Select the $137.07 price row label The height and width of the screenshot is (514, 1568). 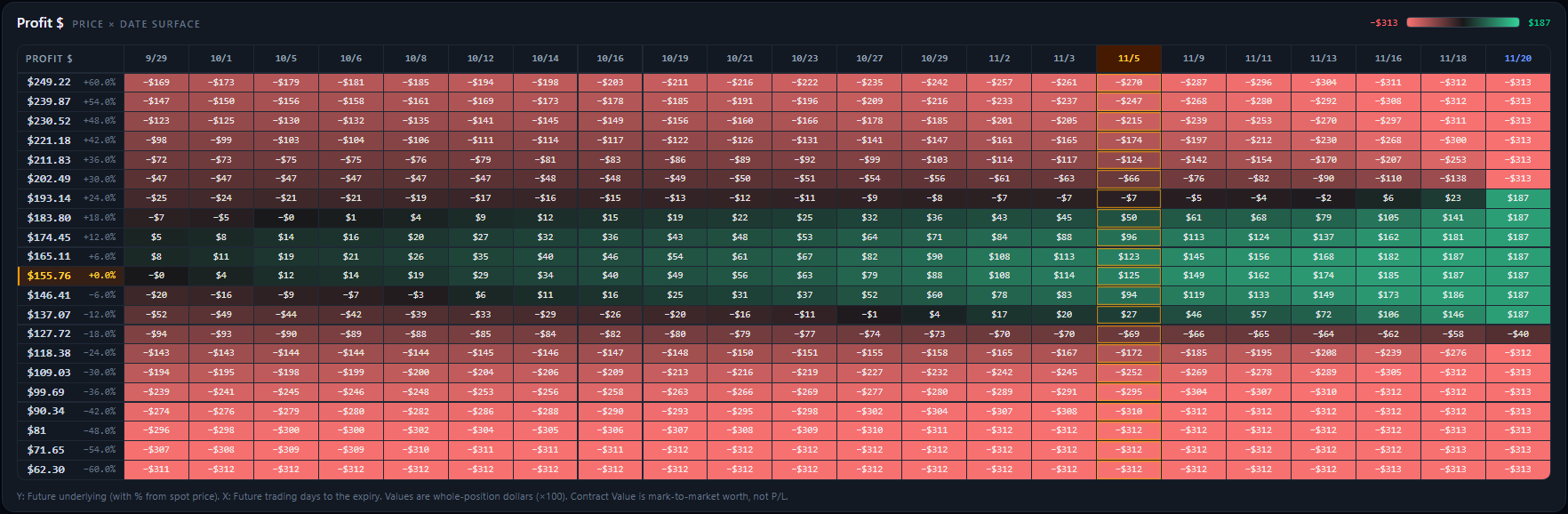[71, 315]
